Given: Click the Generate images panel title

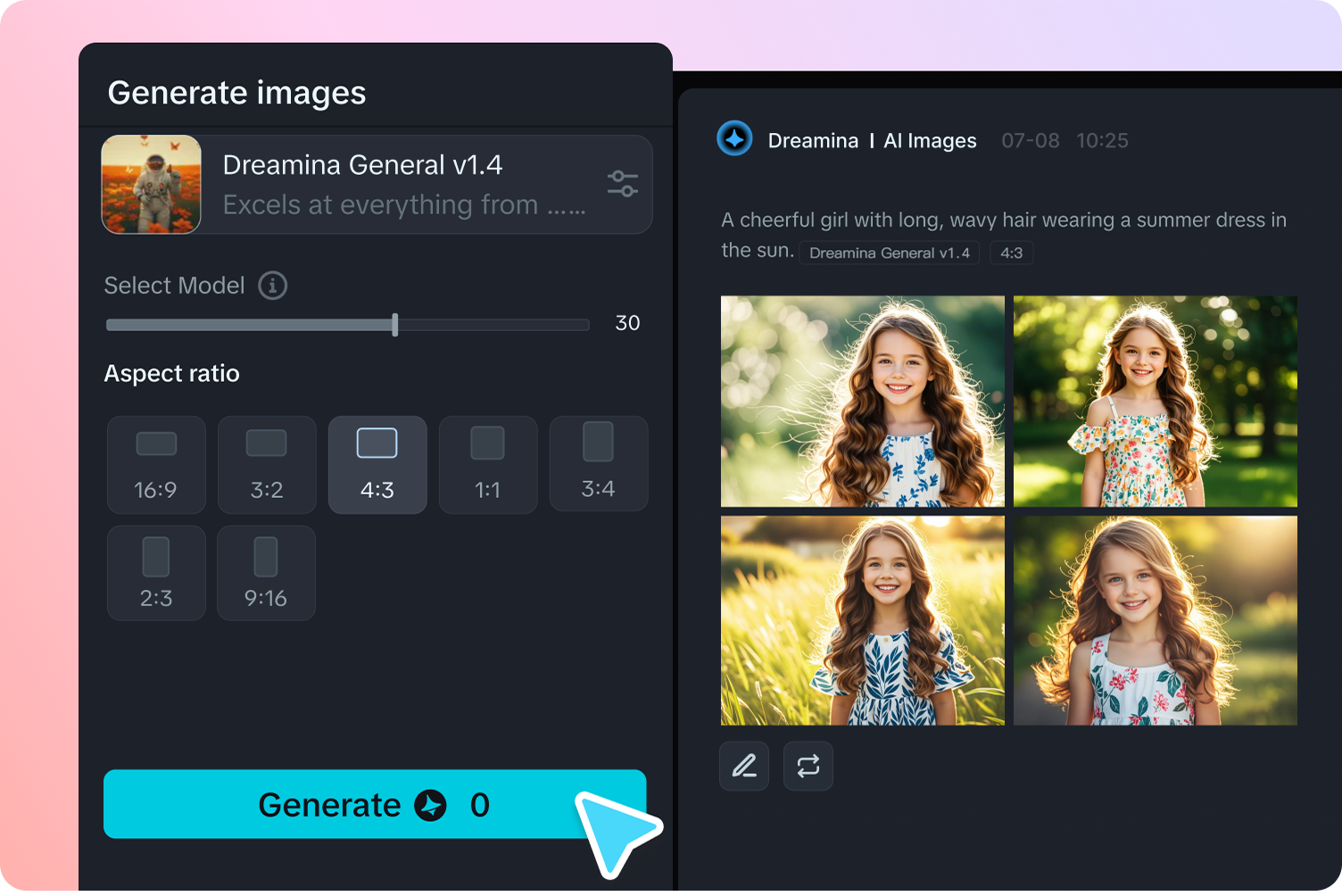Looking at the screenshot, I should [236, 92].
